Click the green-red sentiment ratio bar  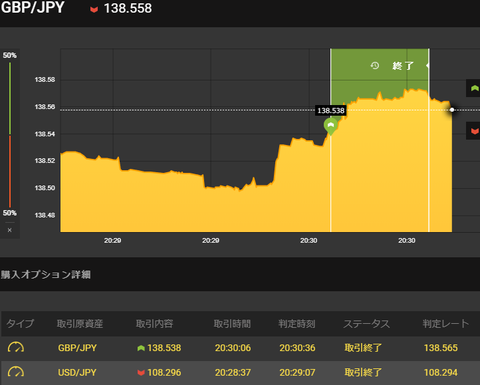pos(10,135)
